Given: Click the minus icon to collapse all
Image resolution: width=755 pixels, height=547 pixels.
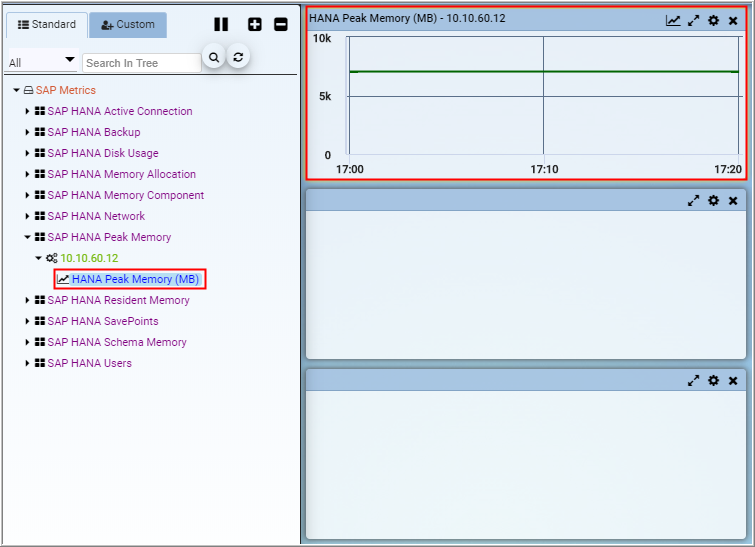Looking at the screenshot, I should click(x=281, y=24).
